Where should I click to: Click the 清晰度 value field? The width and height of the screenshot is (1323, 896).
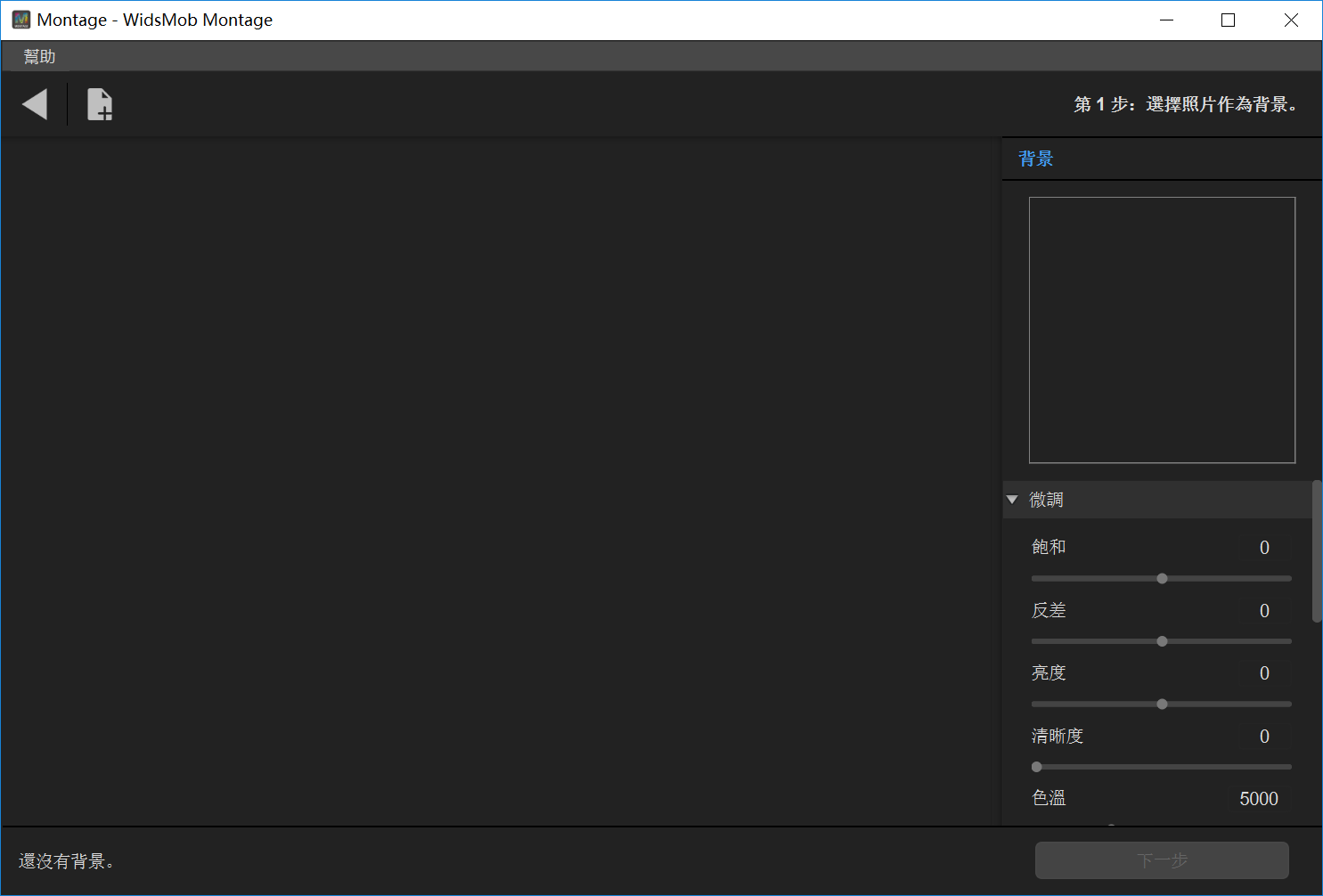pos(1264,737)
